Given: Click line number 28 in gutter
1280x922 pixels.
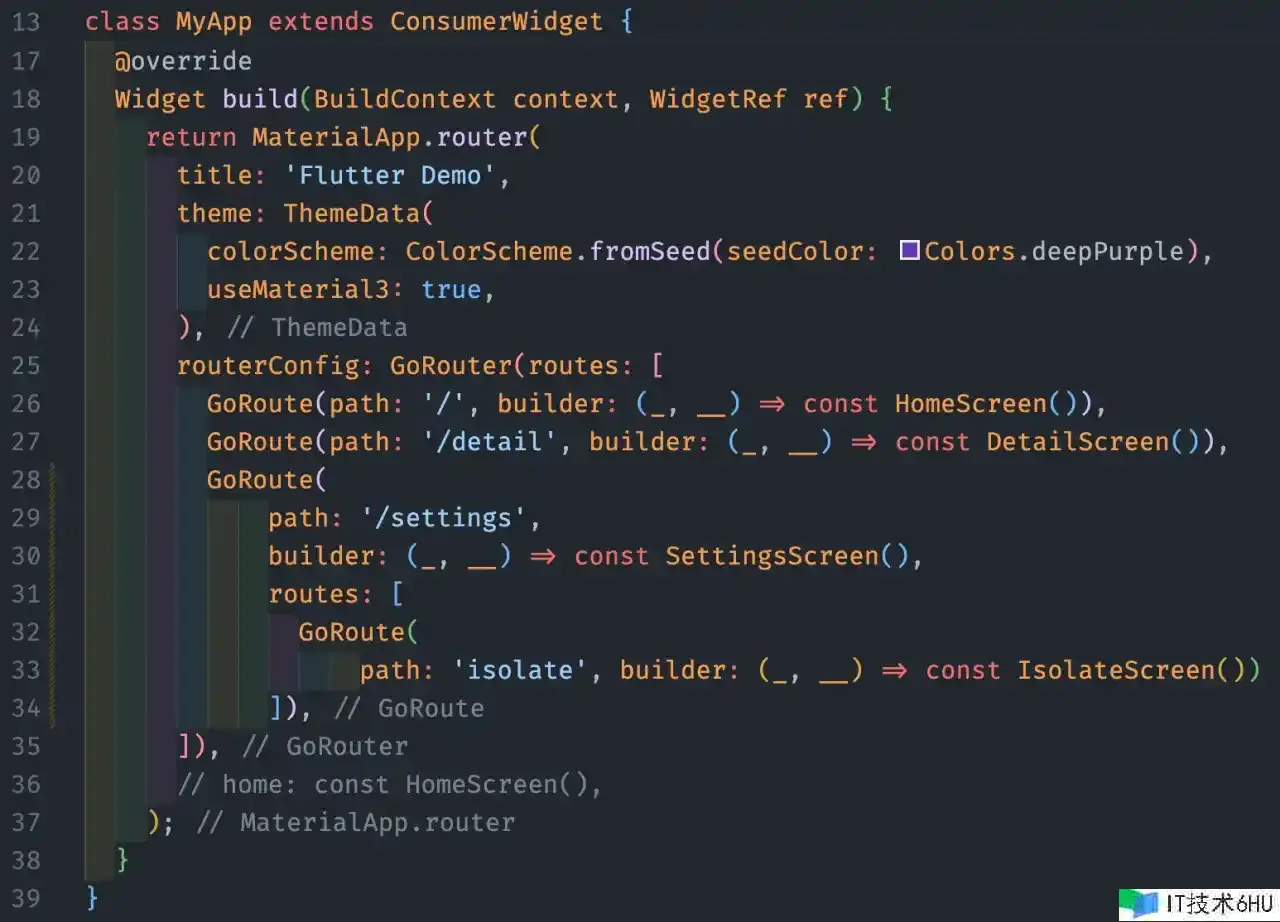Looking at the screenshot, I should [26, 480].
